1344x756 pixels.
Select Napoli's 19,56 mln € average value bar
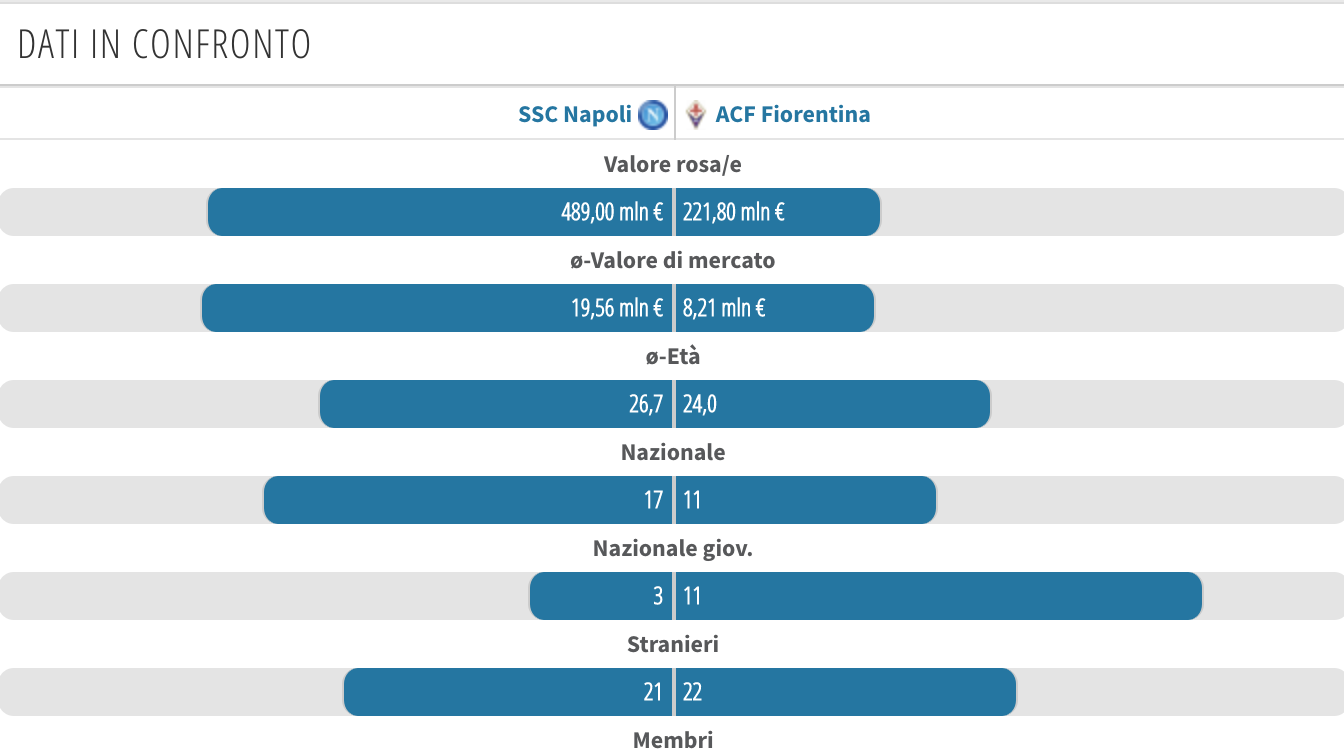coord(437,308)
